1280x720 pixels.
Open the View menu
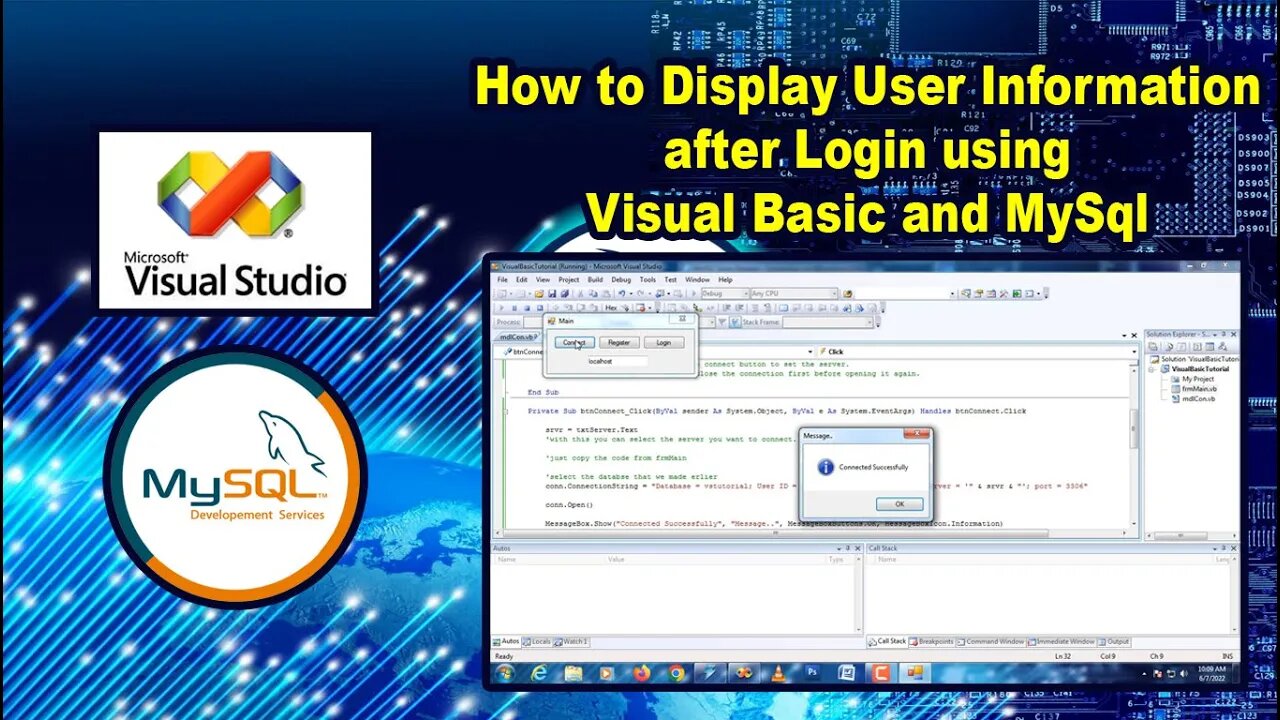543,280
